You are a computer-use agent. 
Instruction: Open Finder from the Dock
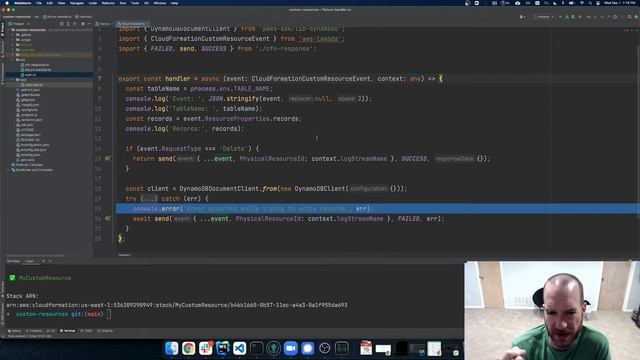tap(171, 348)
